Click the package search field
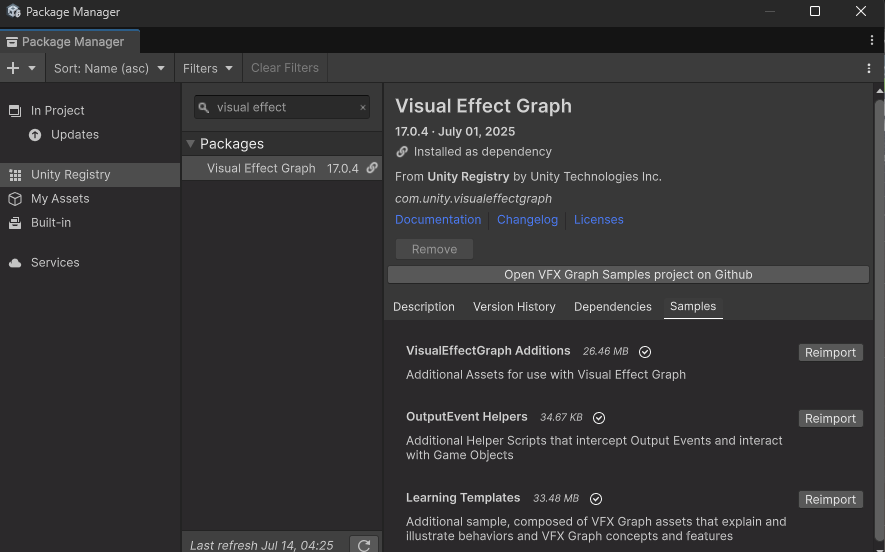885x552 pixels. [282, 107]
